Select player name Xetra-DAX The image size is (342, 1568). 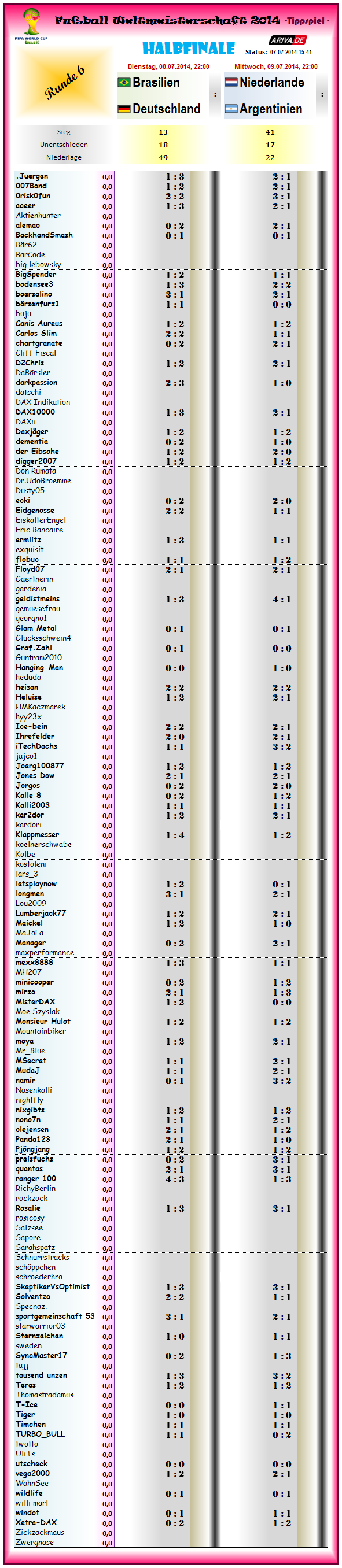click(36, 1523)
